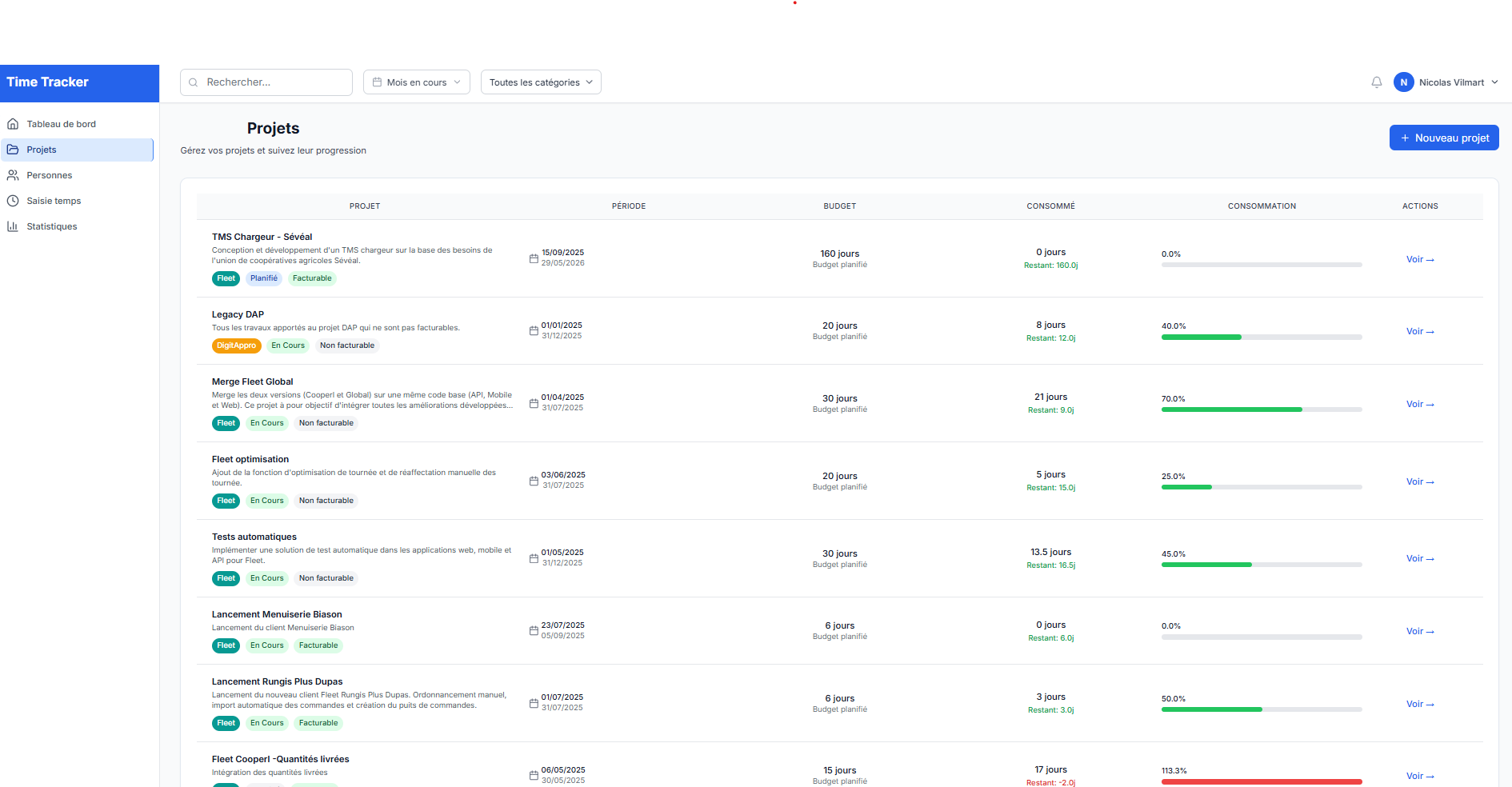
Task: Click the Personnes people icon
Action: pos(14,174)
